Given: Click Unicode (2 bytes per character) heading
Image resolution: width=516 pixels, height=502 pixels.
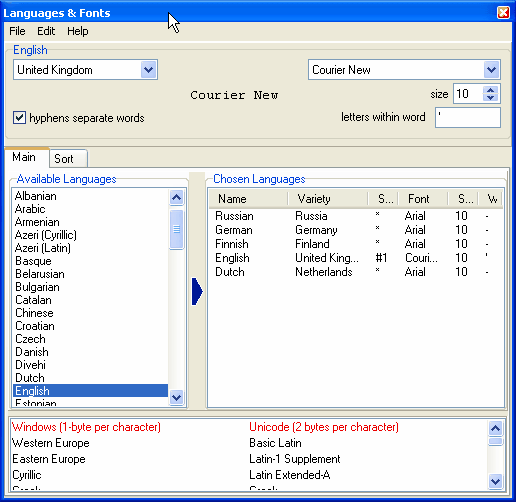Looking at the screenshot, I should (x=324, y=427).
